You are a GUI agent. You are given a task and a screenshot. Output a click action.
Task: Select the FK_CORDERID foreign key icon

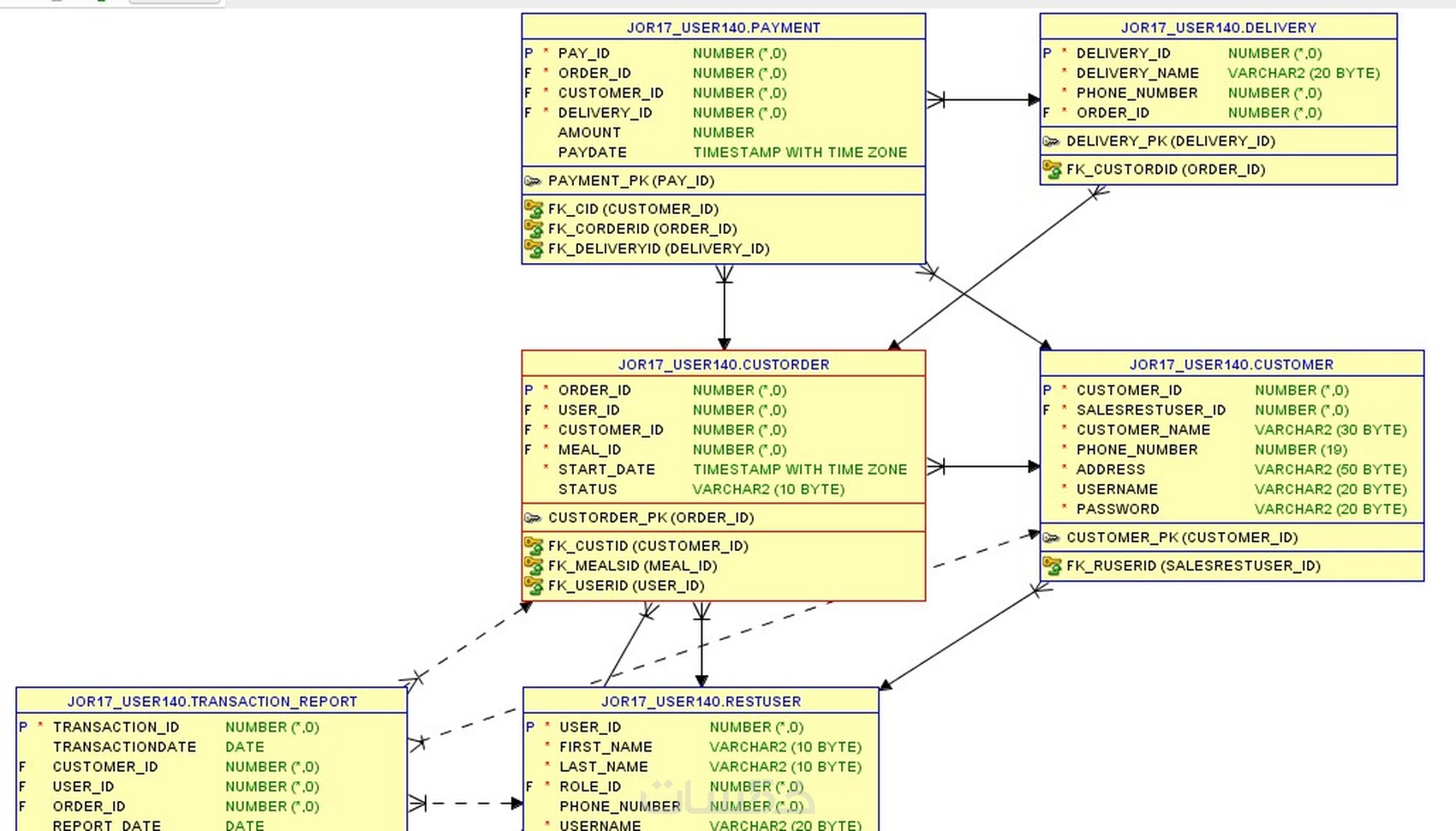click(x=534, y=229)
